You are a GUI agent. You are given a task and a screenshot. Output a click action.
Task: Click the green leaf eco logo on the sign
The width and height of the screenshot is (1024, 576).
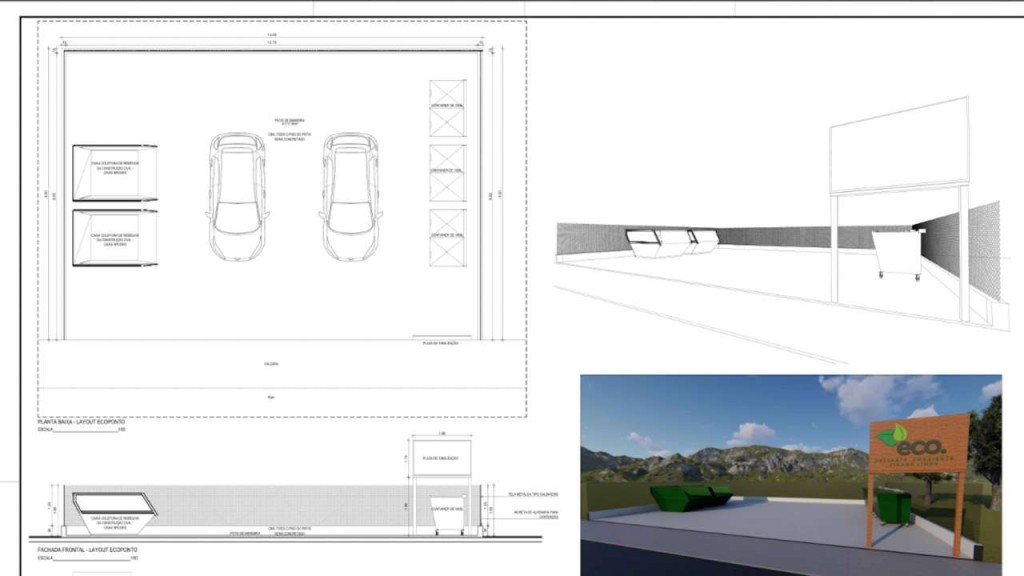890,436
